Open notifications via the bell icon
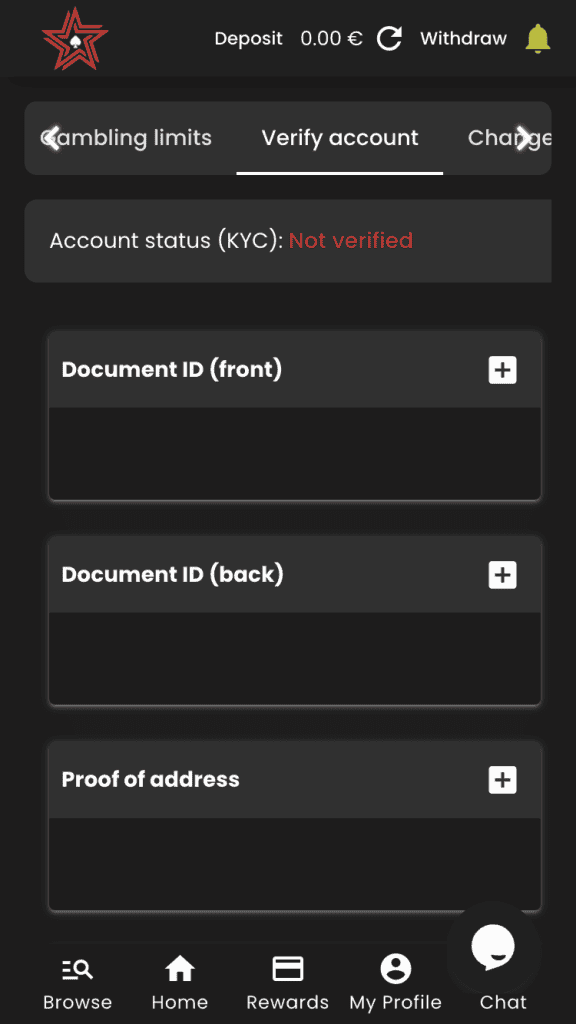The image size is (576, 1024). tap(538, 39)
